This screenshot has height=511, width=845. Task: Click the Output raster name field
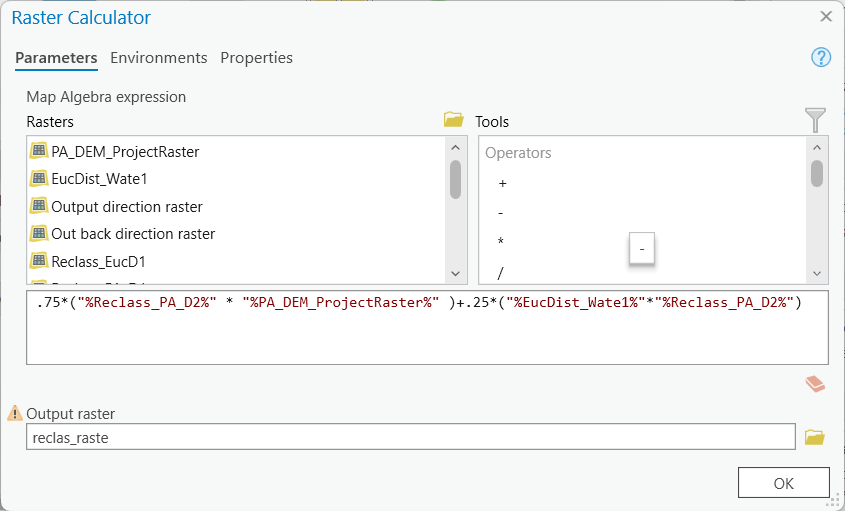[410, 437]
